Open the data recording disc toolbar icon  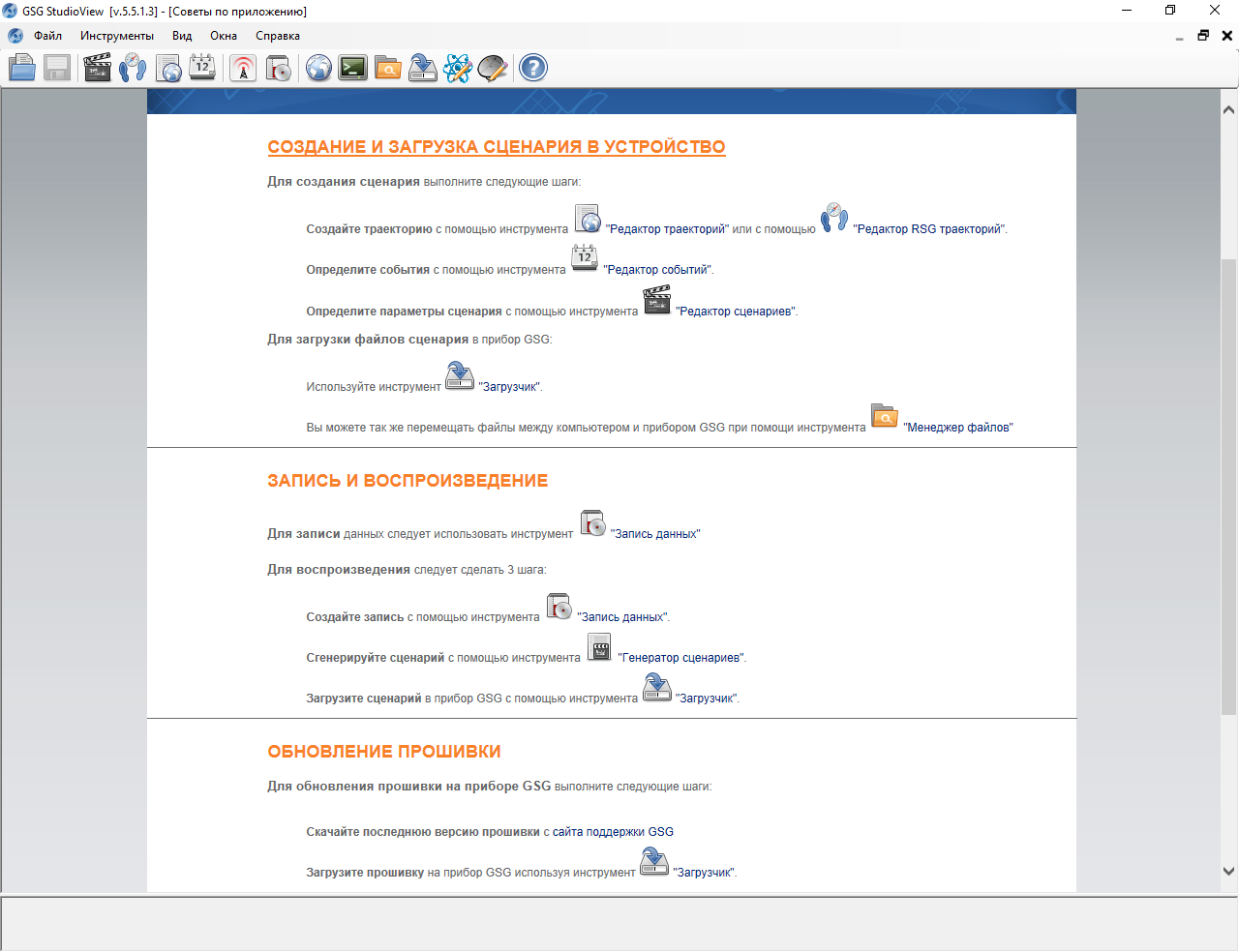point(279,68)
